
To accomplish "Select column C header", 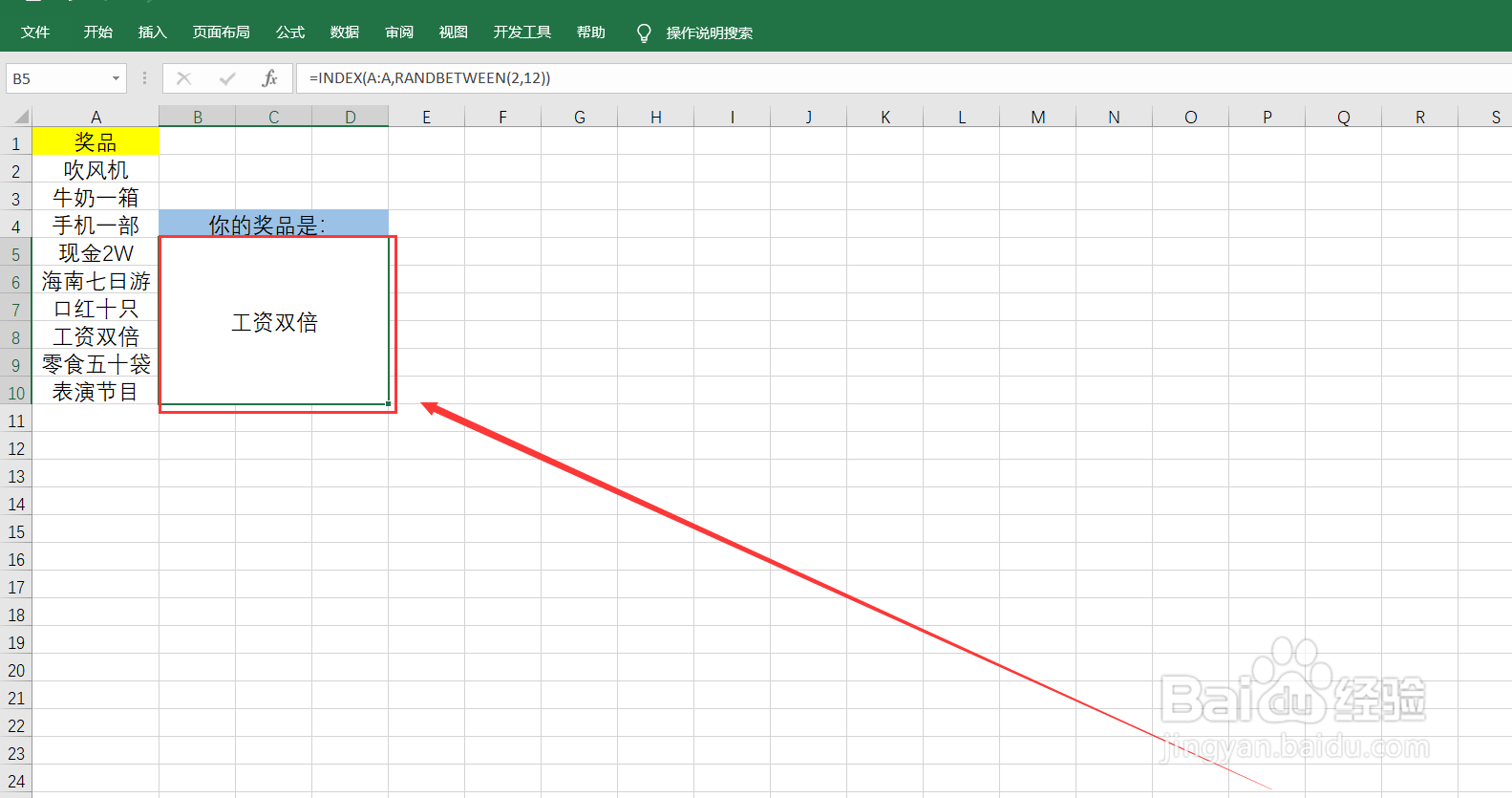I will coord(273,117).
